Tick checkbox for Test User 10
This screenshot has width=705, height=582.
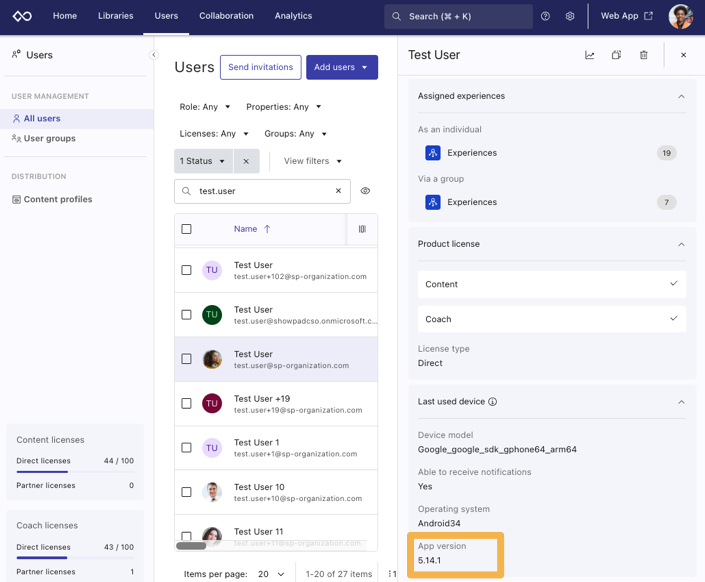186,492
